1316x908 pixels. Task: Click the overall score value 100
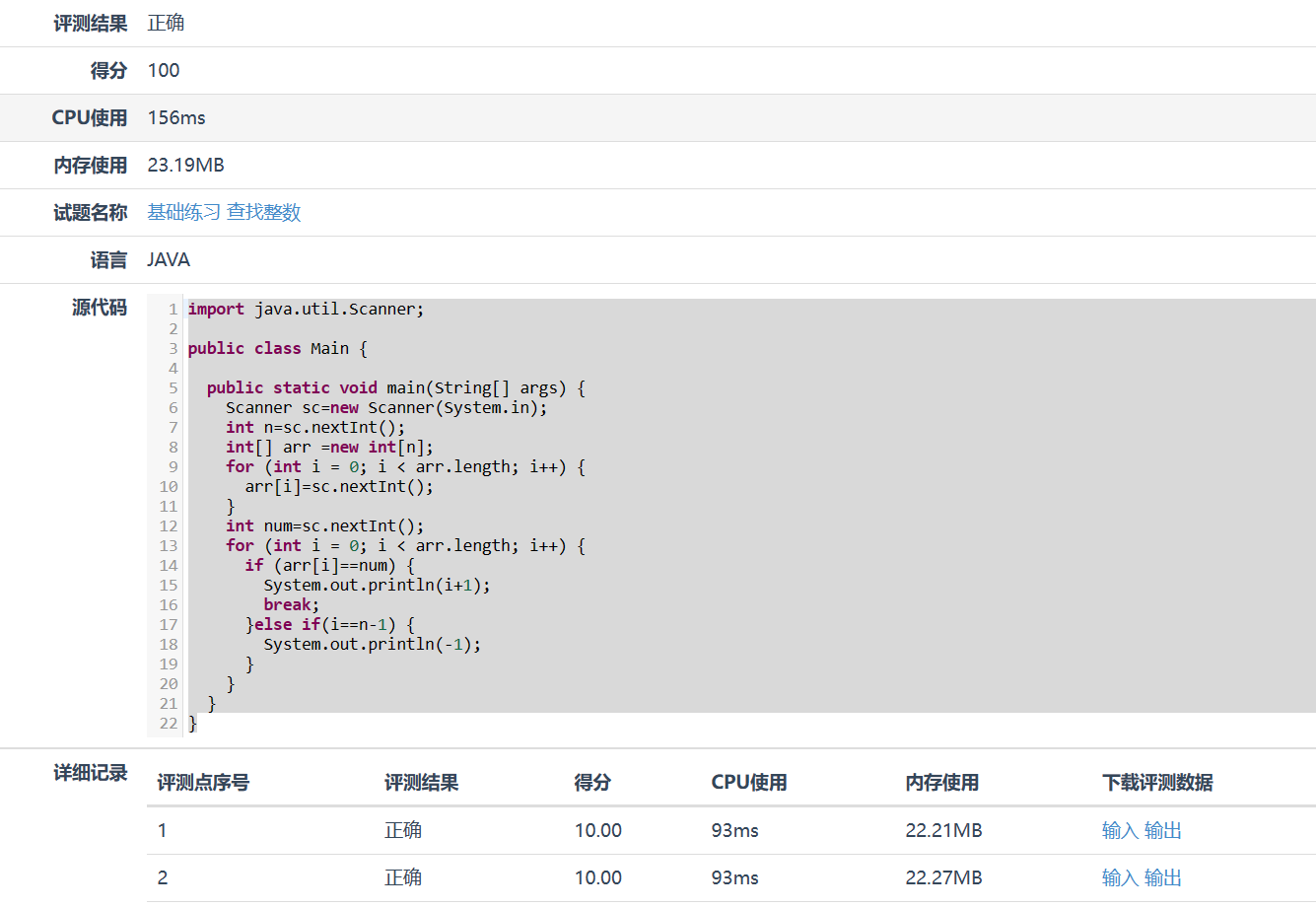tap(164, 70)
